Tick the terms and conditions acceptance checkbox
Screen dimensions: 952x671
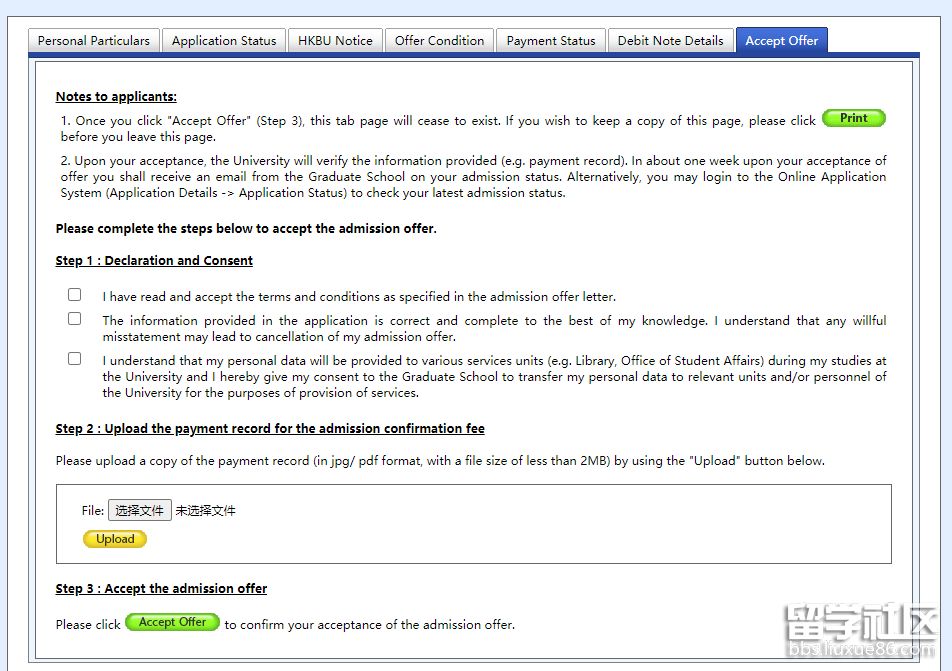[x=75, y=295]
